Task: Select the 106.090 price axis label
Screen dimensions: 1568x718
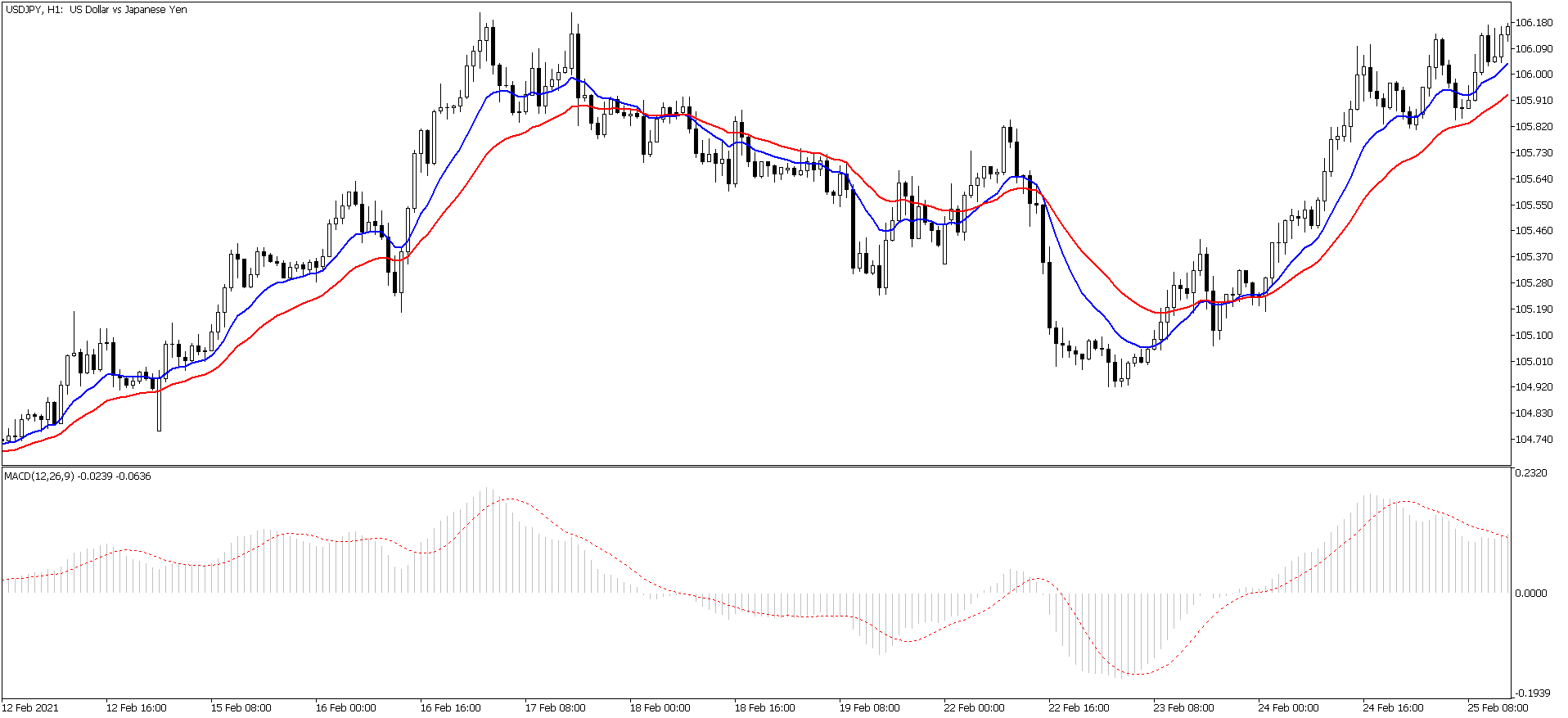Action: point(1534,49)
